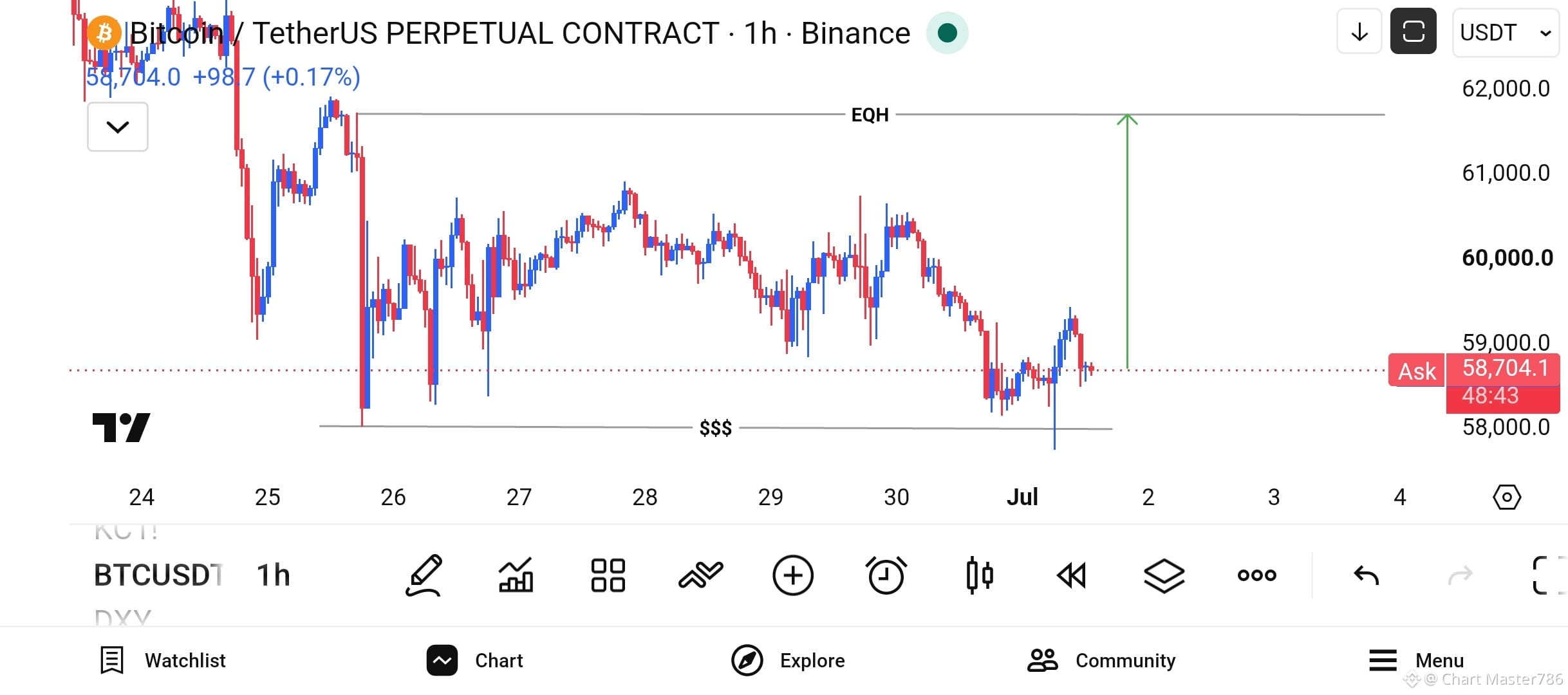
Task: Open the chart settings hexagon icon
Action: coord(1507,497)
